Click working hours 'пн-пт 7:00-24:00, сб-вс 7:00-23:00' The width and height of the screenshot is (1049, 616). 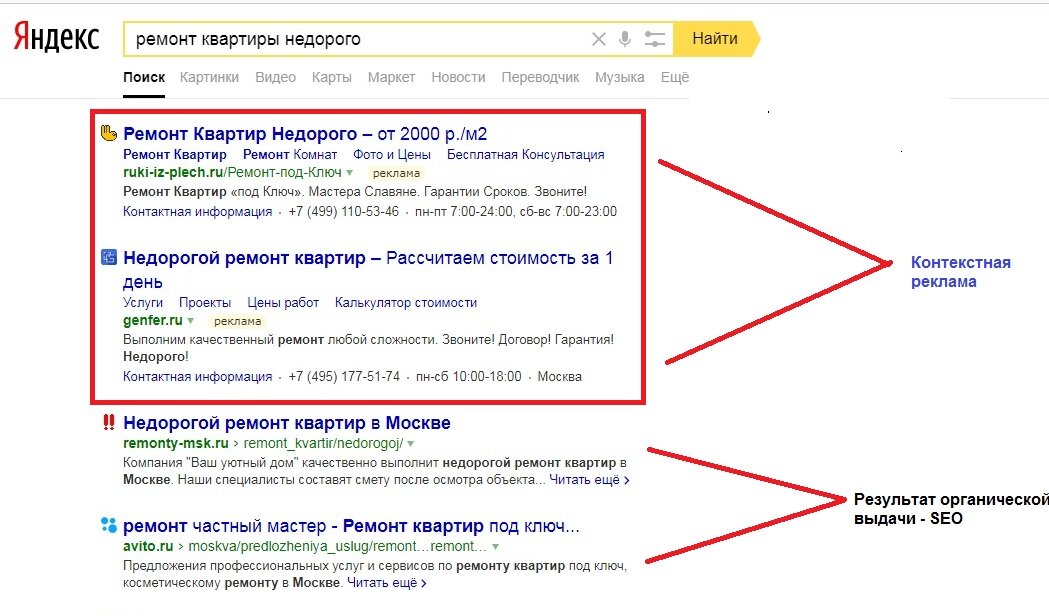tap(516, 211)
